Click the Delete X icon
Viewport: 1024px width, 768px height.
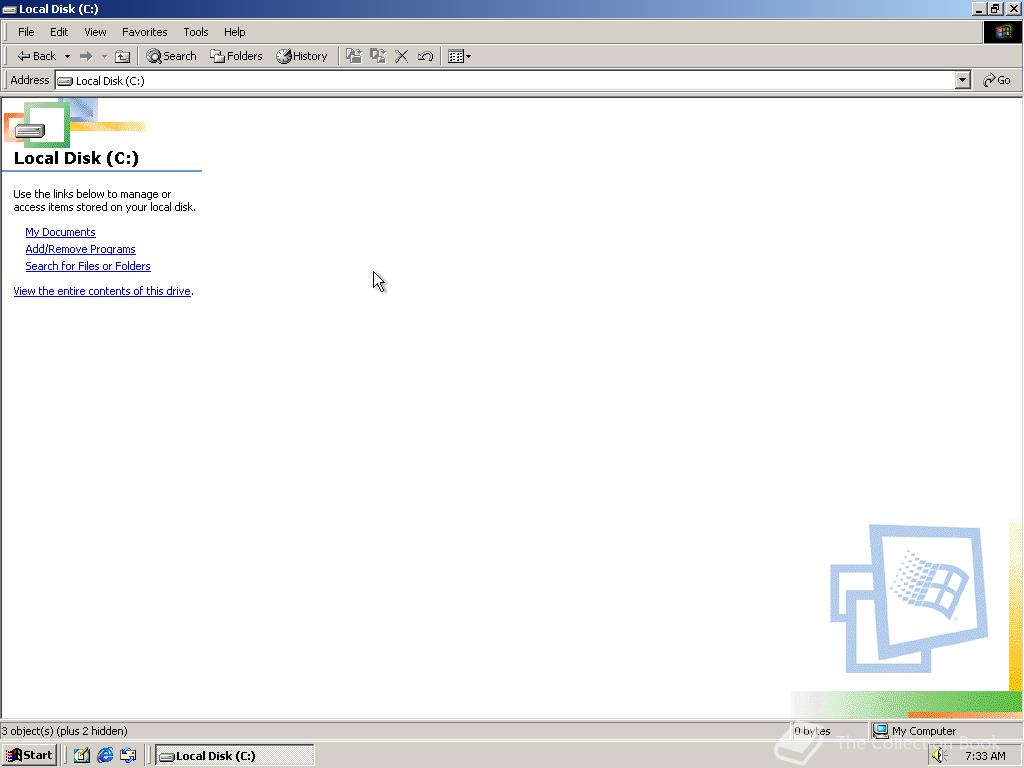402,56
